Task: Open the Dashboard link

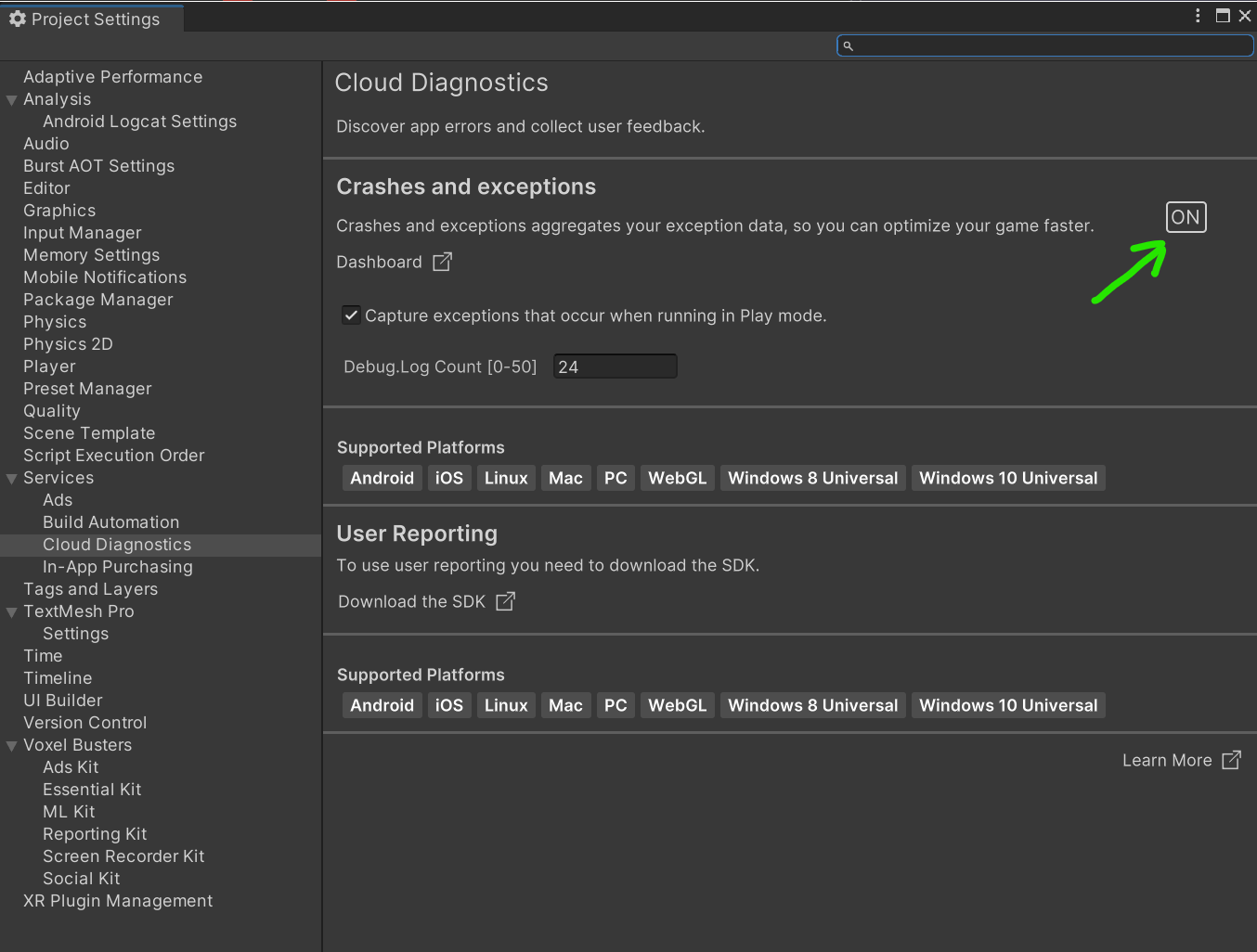Action: [379, 263]
